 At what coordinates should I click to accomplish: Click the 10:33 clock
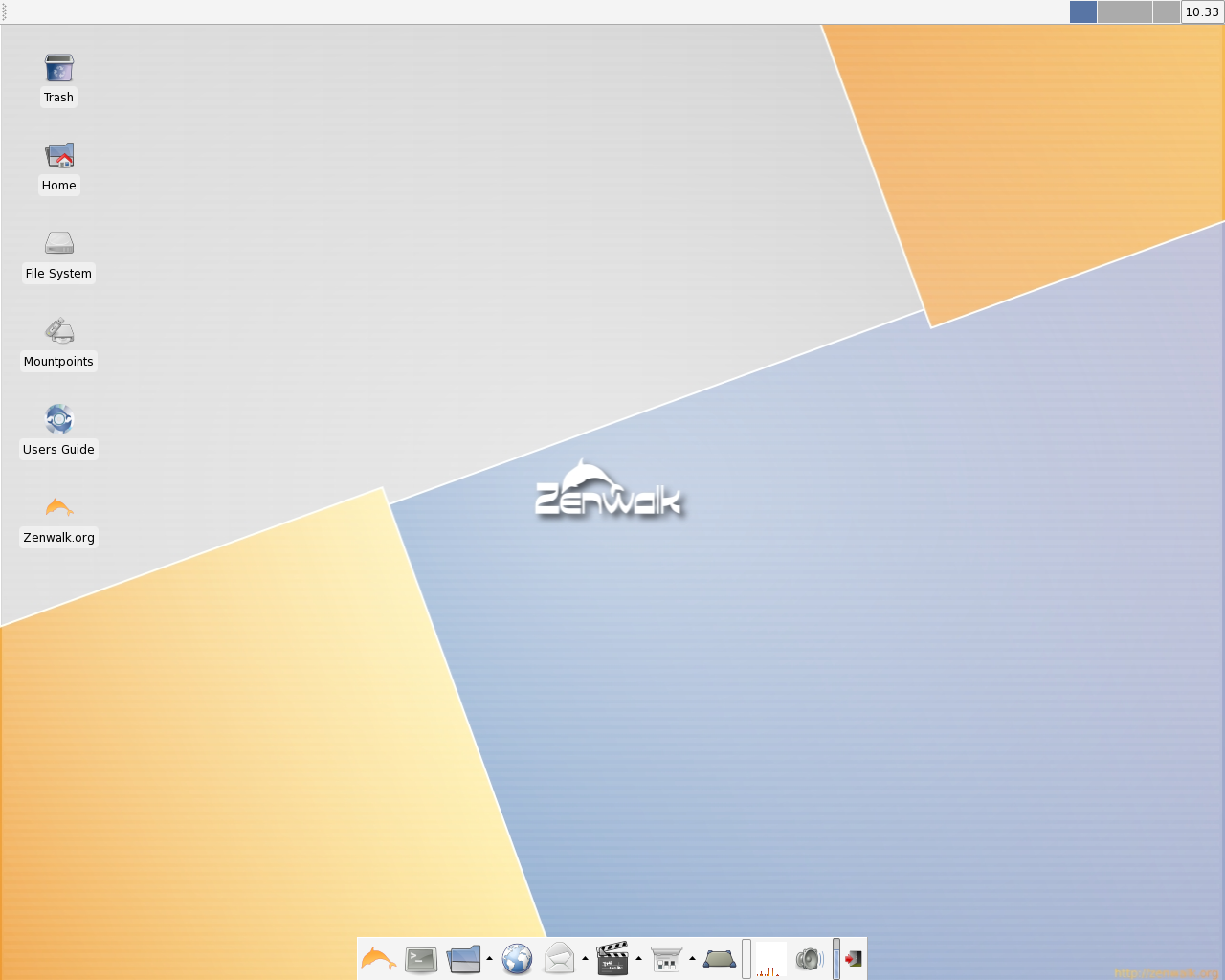pyautogui.click(x=1202, y=11)
